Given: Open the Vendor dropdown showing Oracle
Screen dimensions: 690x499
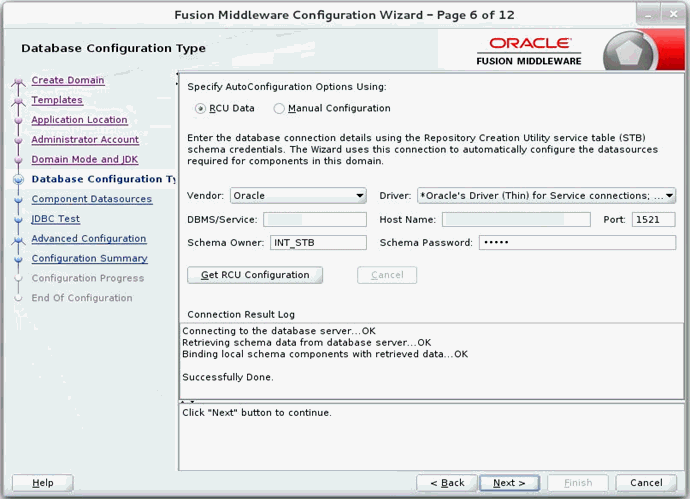Looking at the screenshot, I should coord(298,196).
